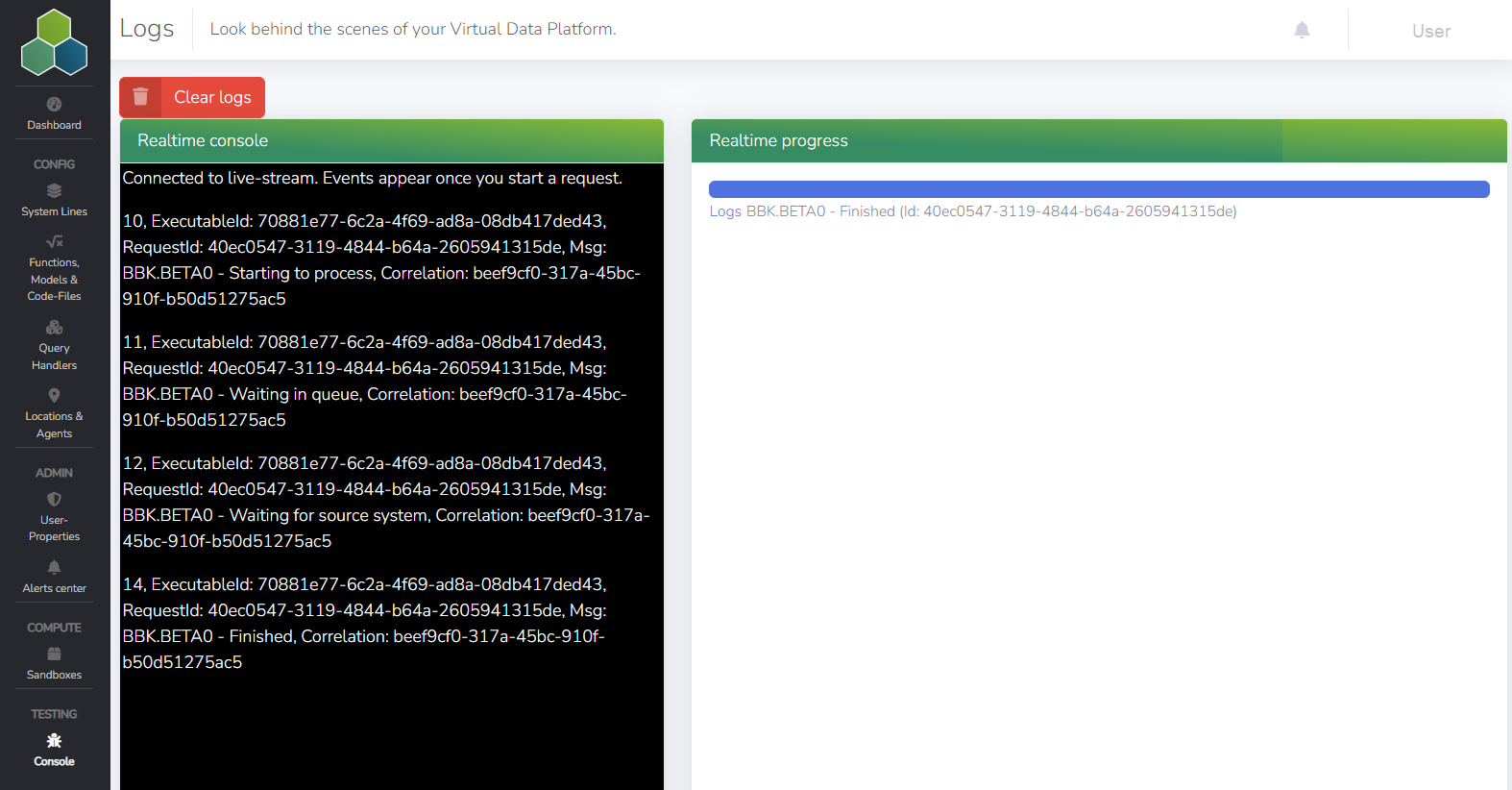Viewport: 1512px width, 790px height.
Task: Open the Dashboard gauge icon
Action: (x=54, y=104)
